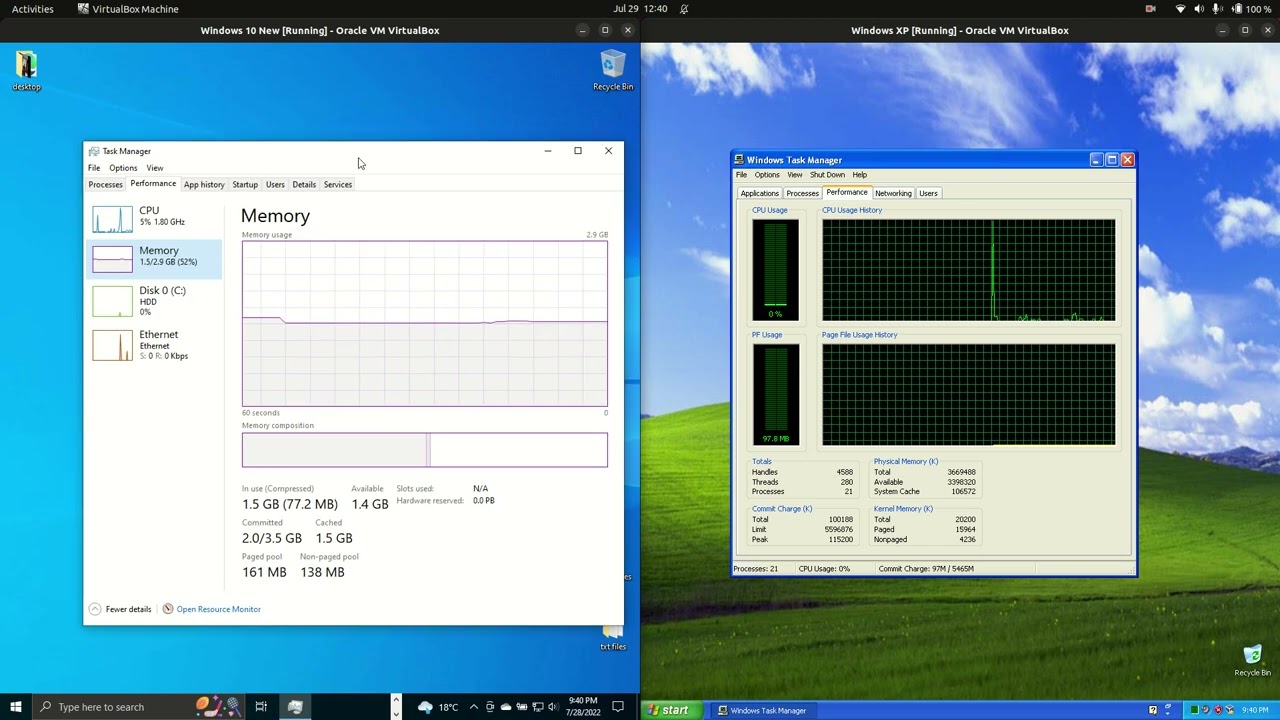Viewport: 1280px width, 720px height.
Task: Click the Memory usage graph
Action: [425, 323]
